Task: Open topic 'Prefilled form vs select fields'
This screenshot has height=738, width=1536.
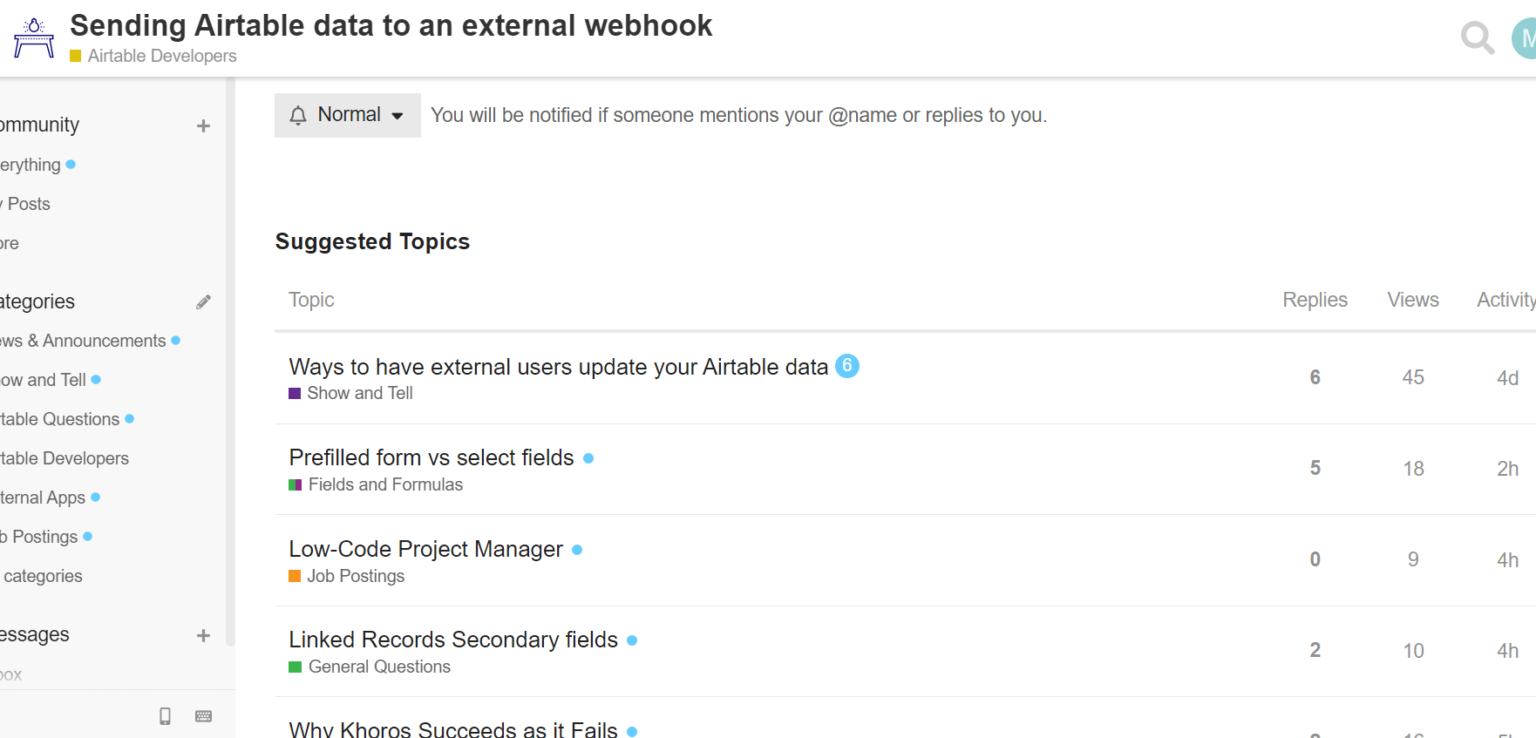Action: tap(431, 458)
